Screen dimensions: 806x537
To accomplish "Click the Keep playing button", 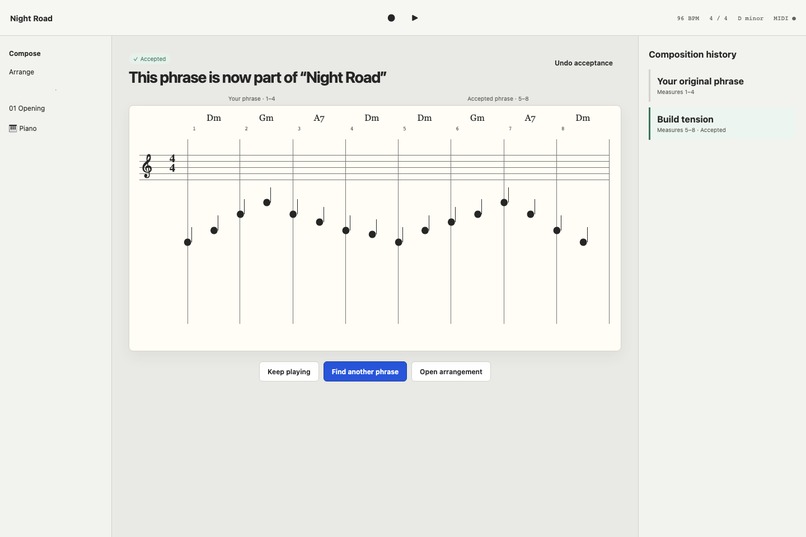I will pyautogui.click(x=289, y=372).
